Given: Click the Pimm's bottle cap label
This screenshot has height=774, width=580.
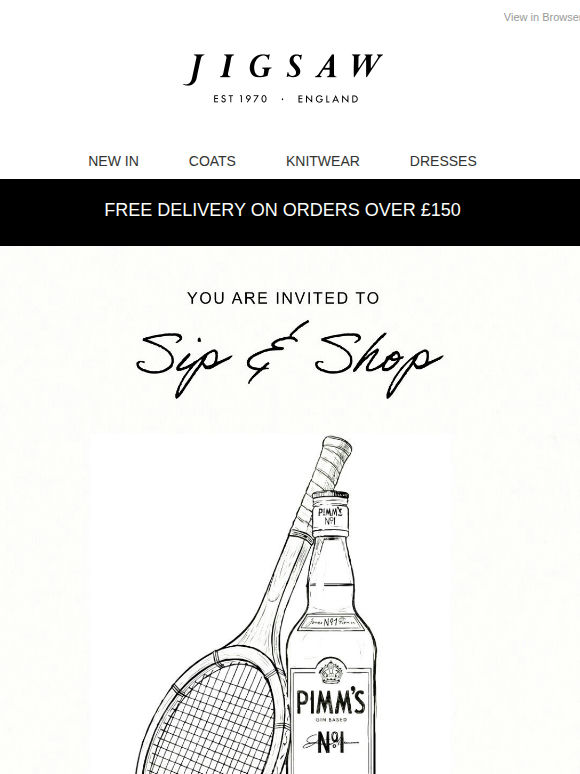Looking at the screenshot, I should click(x=330, y=516).
